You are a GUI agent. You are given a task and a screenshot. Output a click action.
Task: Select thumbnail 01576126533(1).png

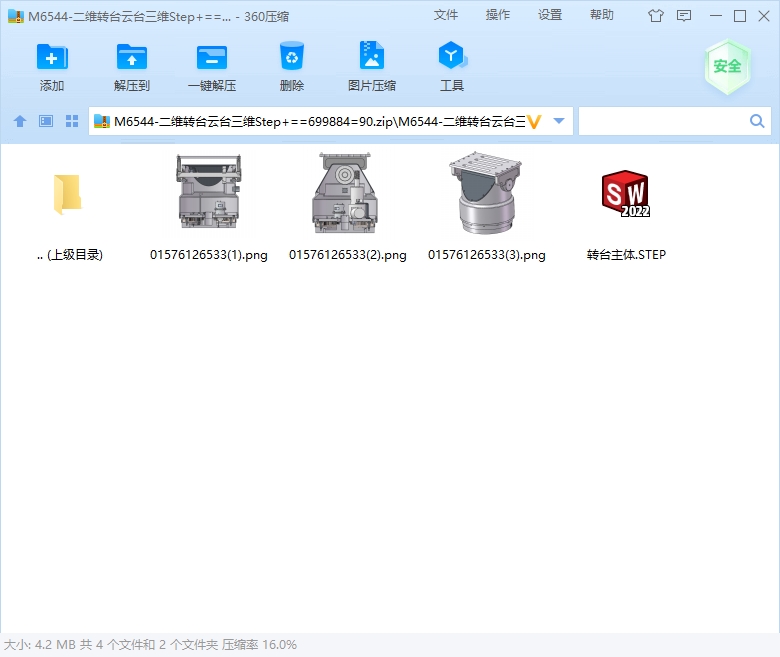click(x=209, y=191)
